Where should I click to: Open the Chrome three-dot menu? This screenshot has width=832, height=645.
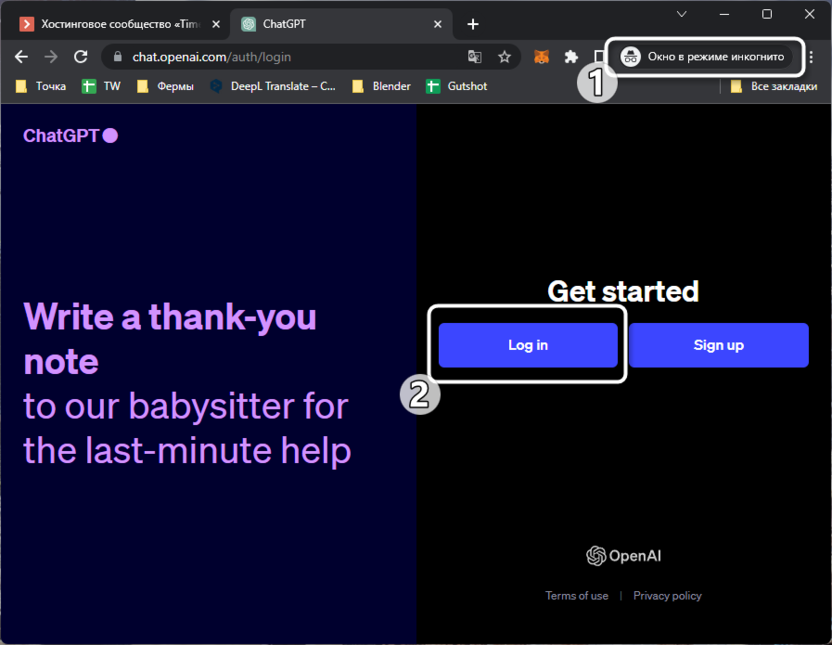click(811, 57)
